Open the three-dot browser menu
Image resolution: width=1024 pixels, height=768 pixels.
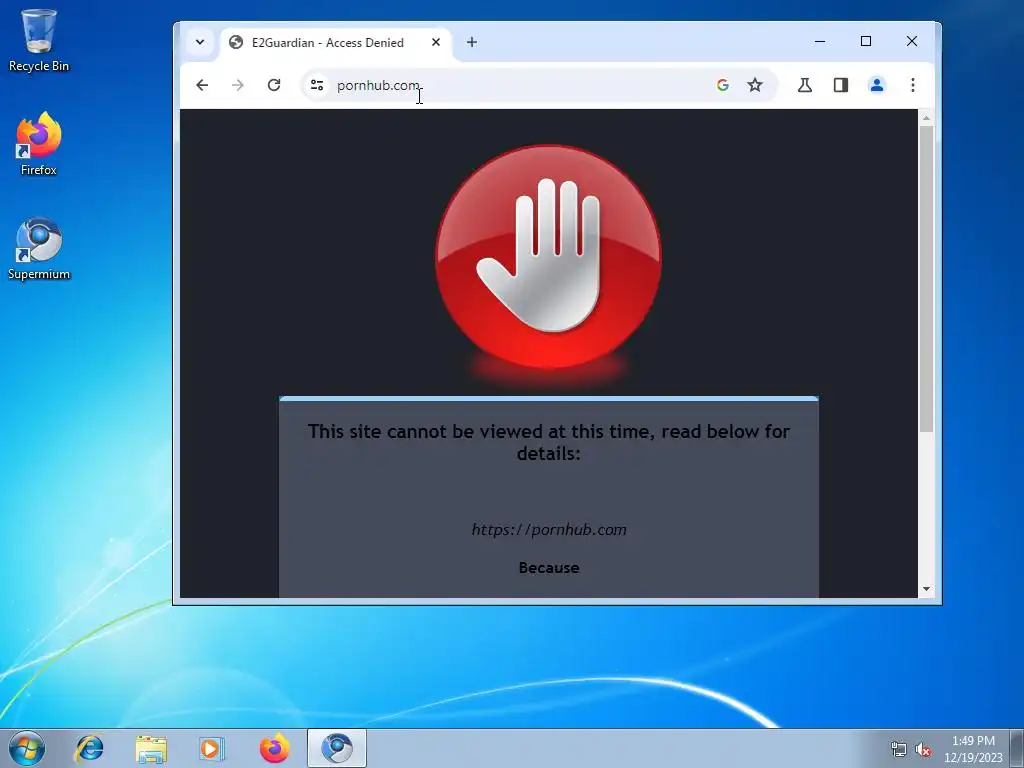coord(913,85)
